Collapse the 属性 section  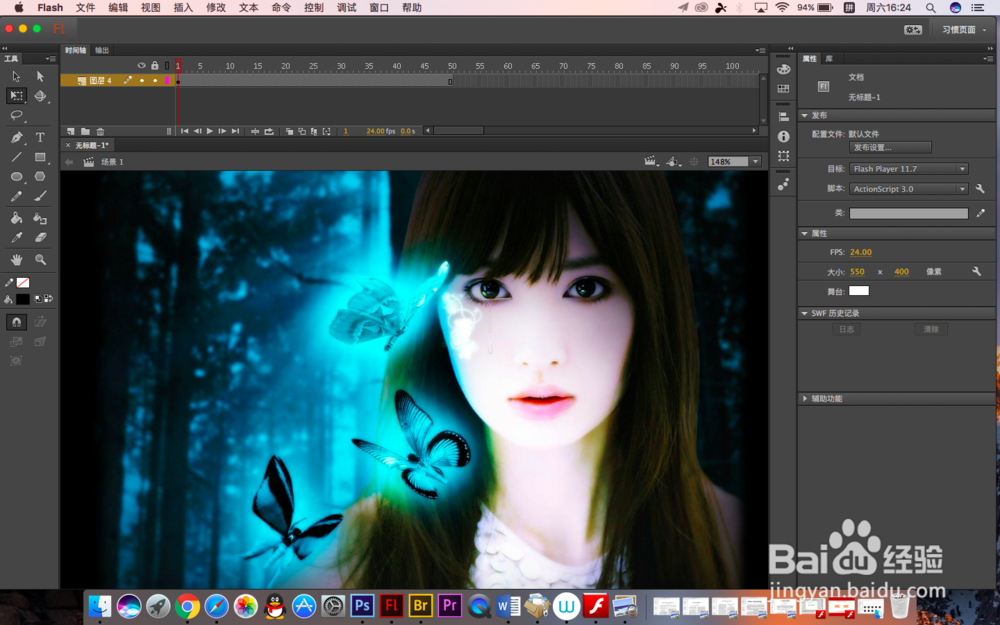coord(805,233)
